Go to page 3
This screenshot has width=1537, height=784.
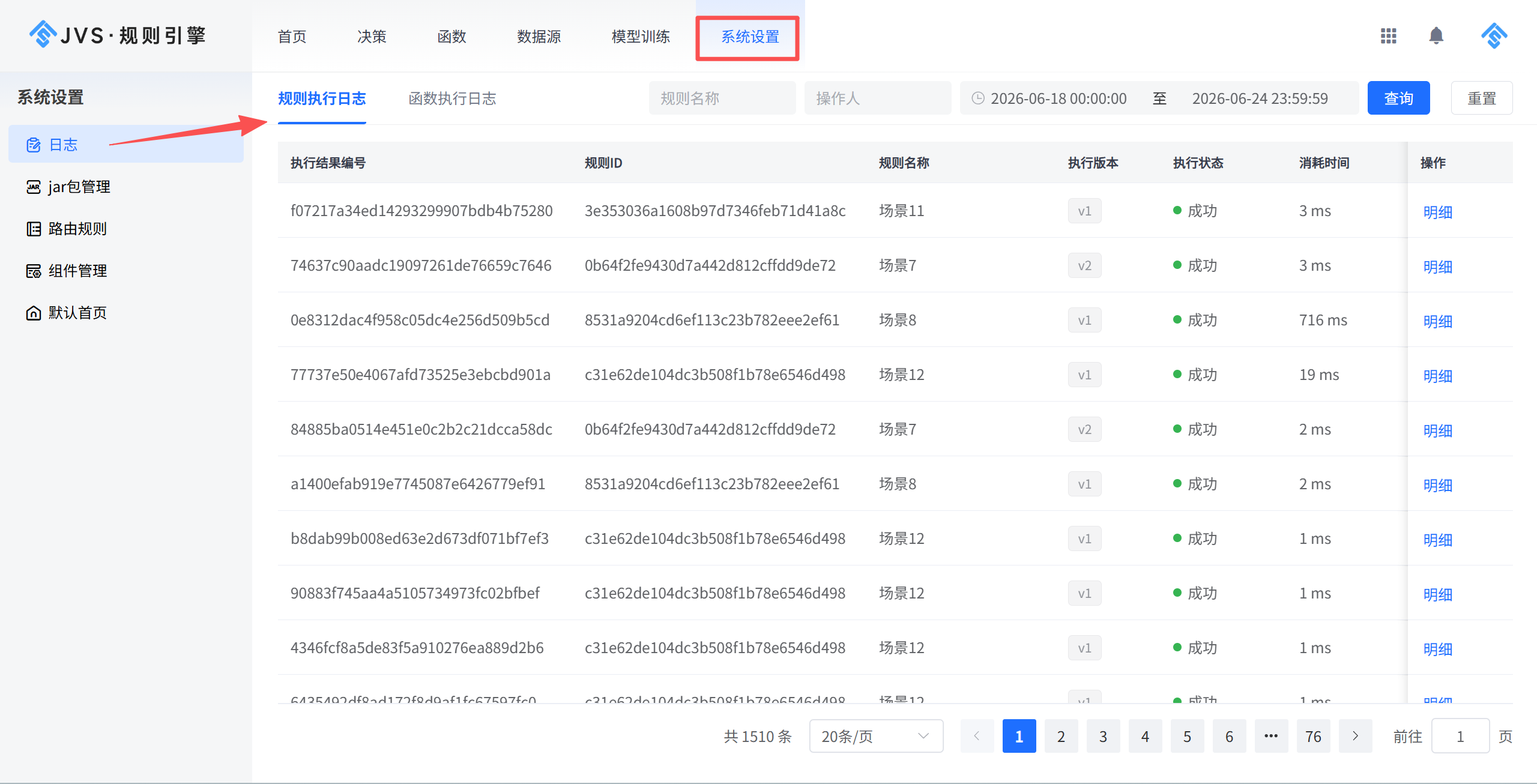[1103, 736]
